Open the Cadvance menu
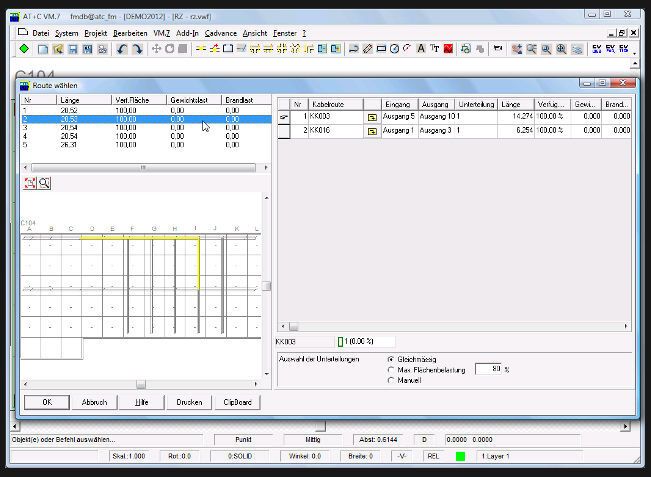 coord(220,33)
